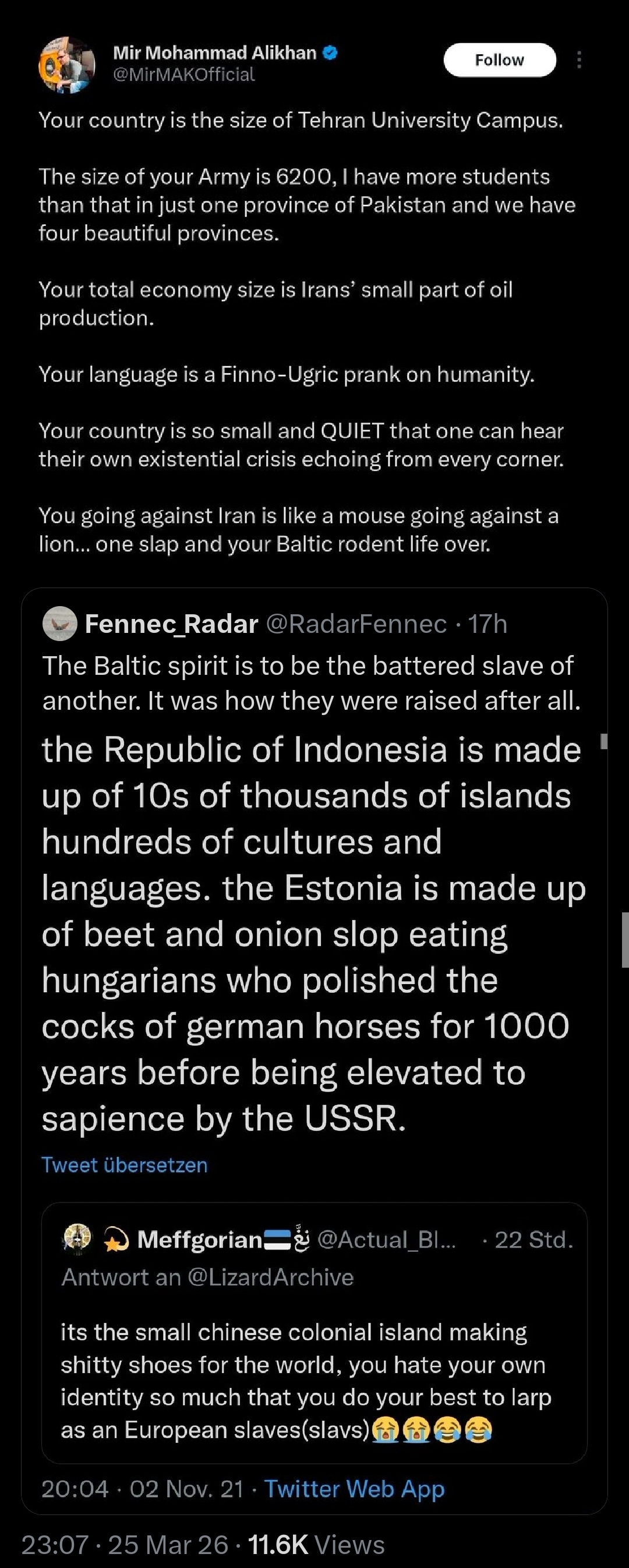Click the 23:07 · 25 Mar 26 timestamp
This screenshot has width=629, height=1568.
[124, 1544]
